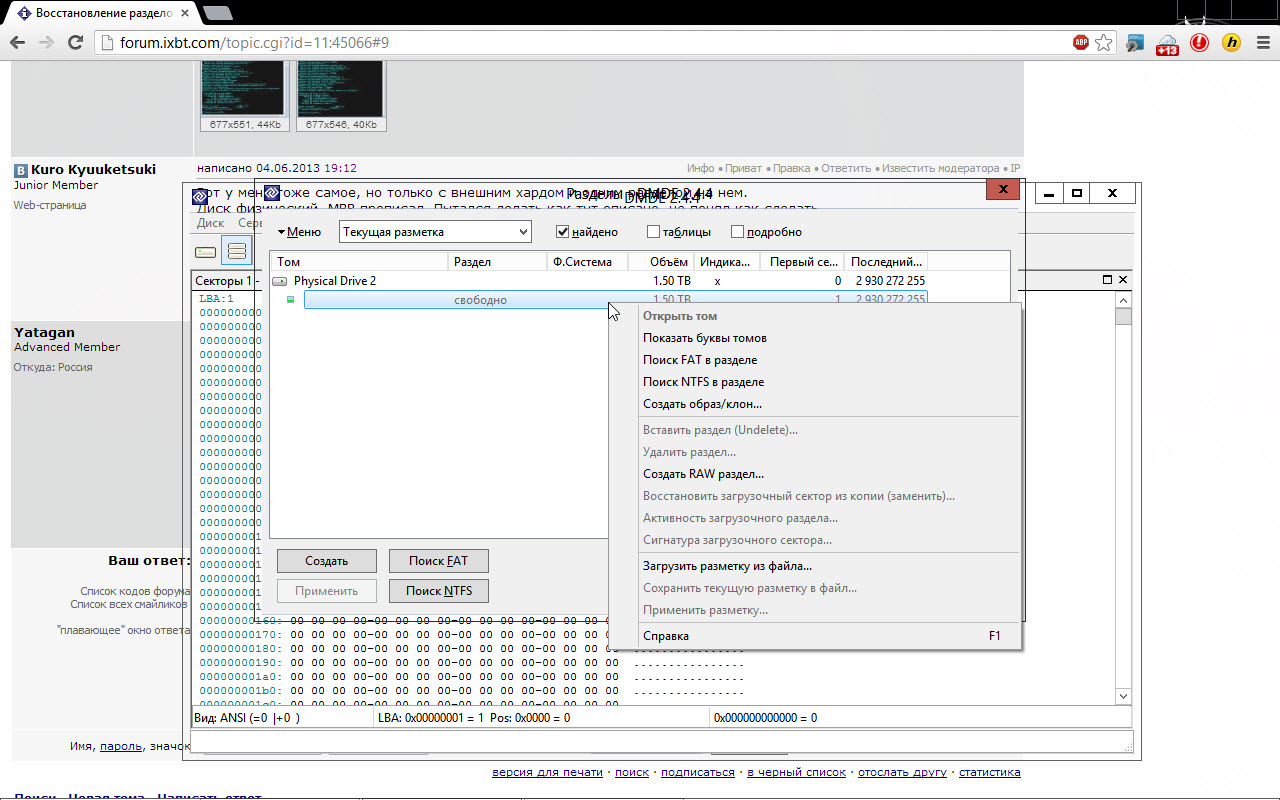
Task: Bookmark this page with the star icon
Action: 1104,42
